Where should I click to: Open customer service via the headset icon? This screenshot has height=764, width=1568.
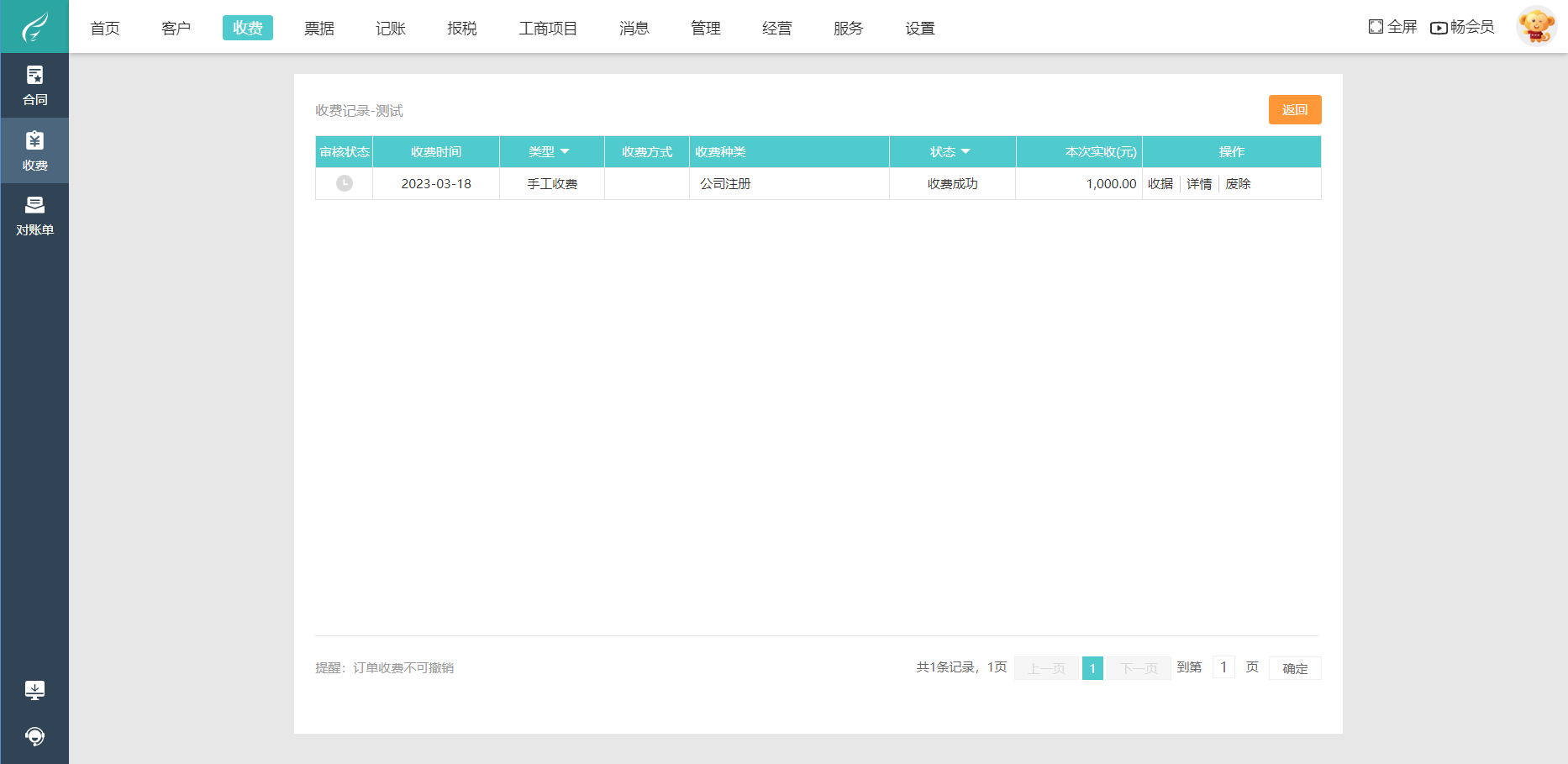(x=34, y=736)
